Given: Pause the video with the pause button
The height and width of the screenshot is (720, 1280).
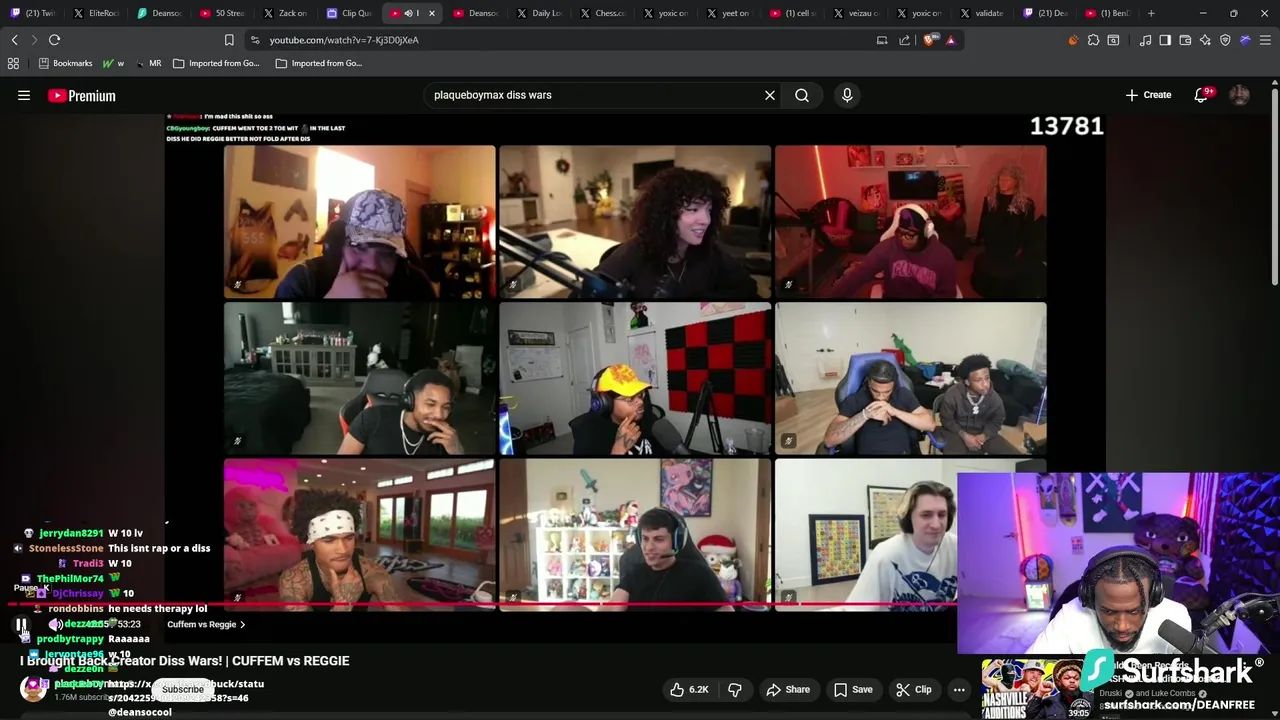Looking at the screenshot, I should [21, 625].
